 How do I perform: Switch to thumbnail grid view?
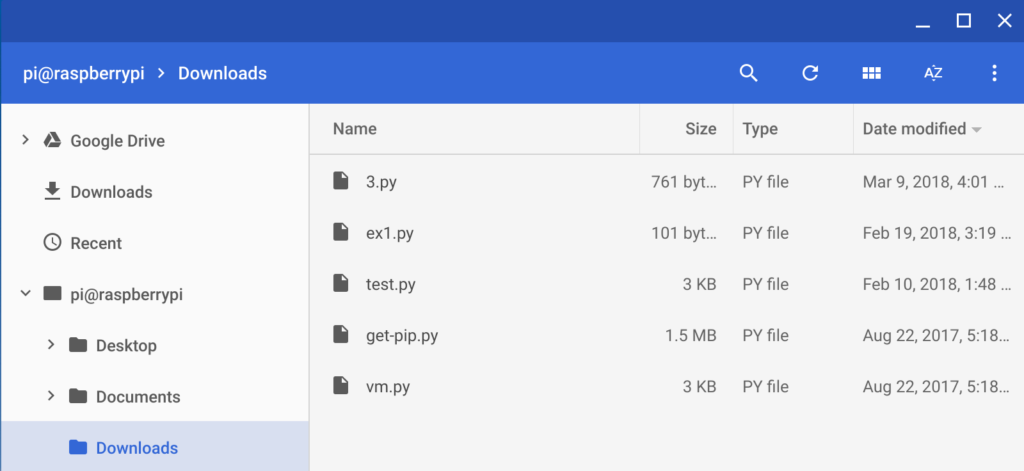[871, 73]
